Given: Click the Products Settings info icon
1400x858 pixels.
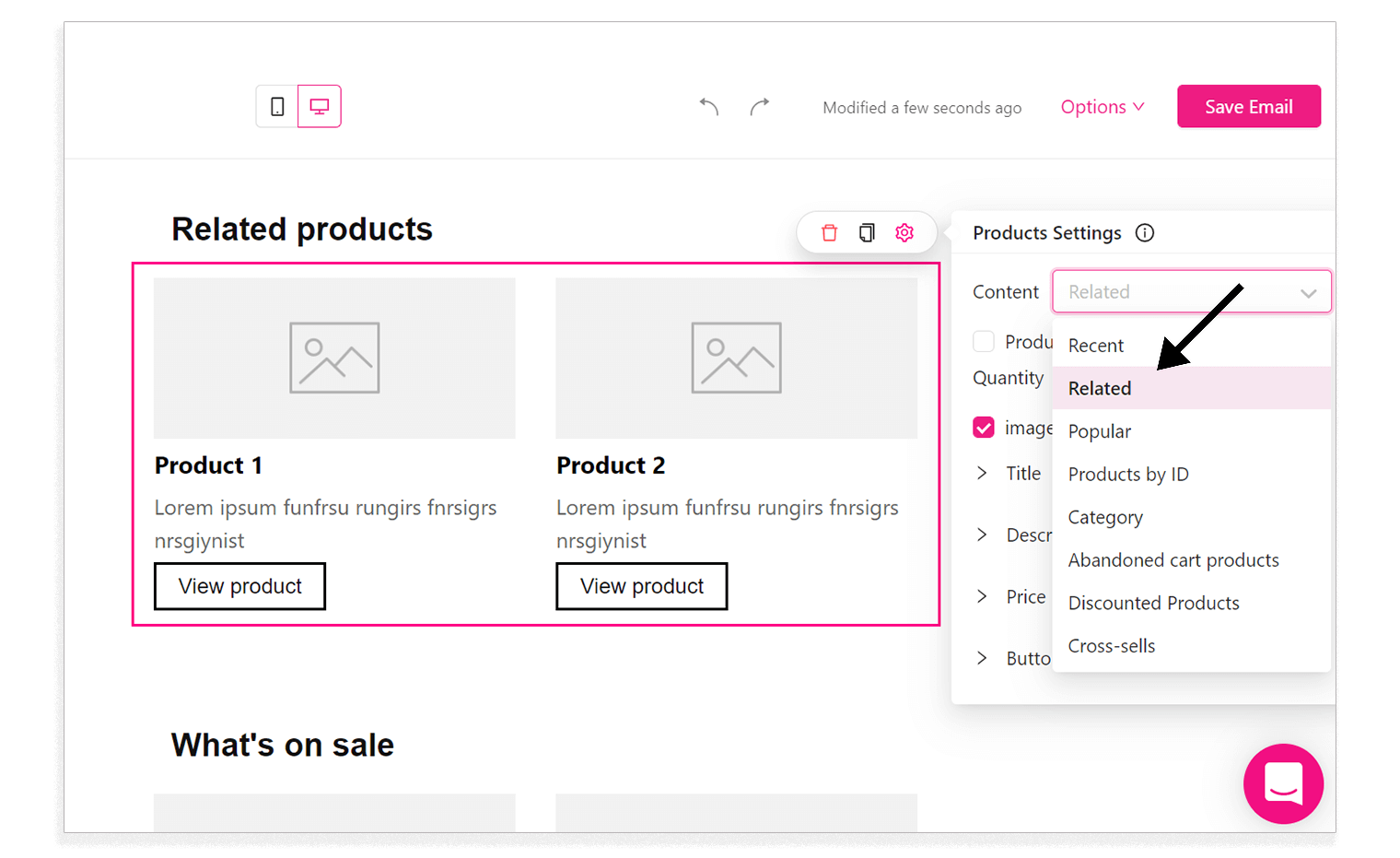Looking at the screenshot, I should pyautogui.click(x=1145, y=233).
